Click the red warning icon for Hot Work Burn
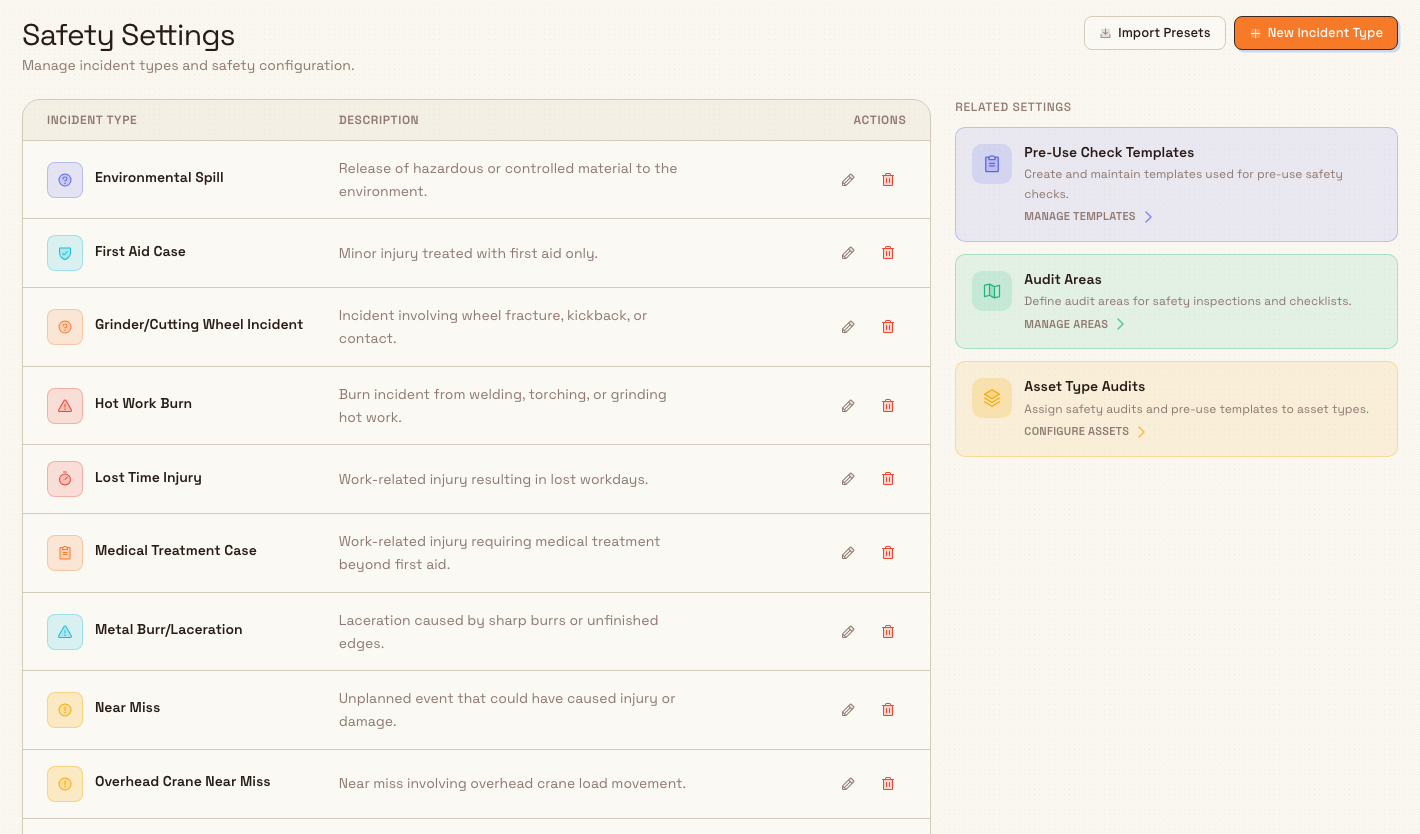This screenshot has width=1420, height=834. [65, 406]
